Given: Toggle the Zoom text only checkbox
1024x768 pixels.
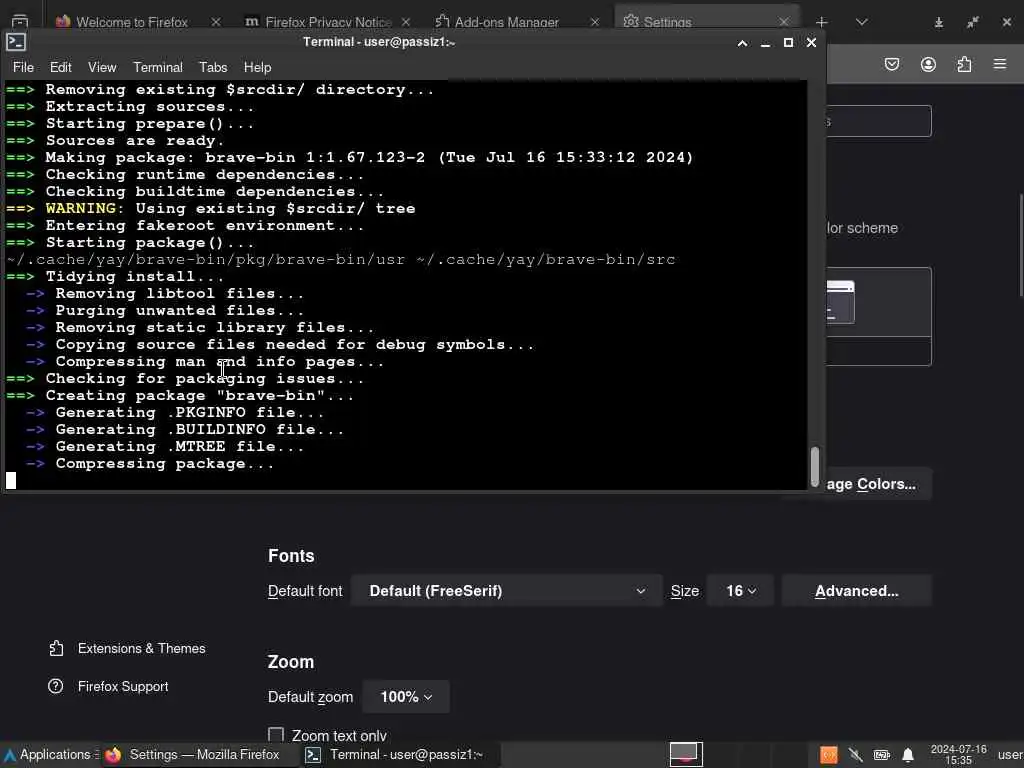Looking at the screenshot, I should coord(276,735).
